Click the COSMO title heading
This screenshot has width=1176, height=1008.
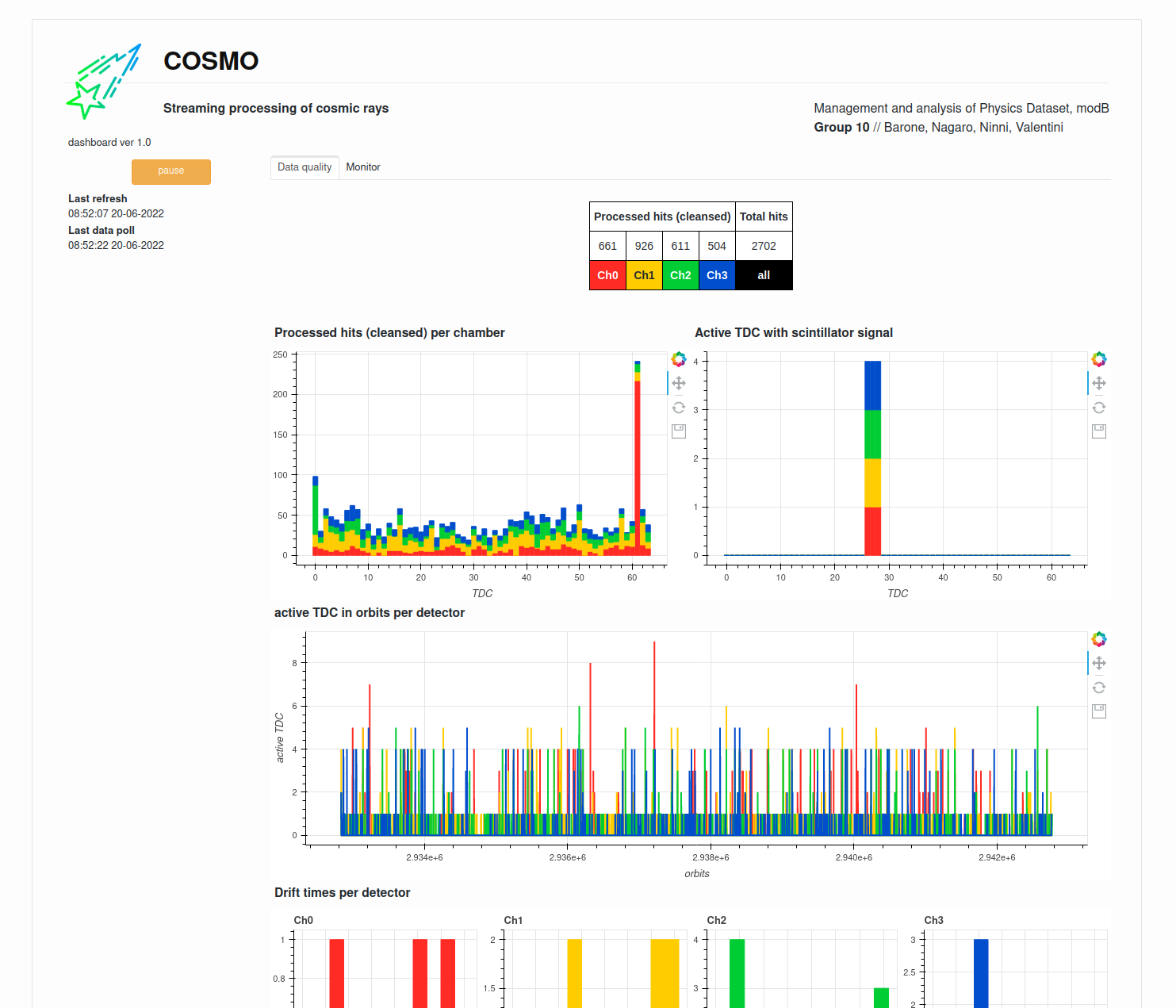[x=211, y=61]
